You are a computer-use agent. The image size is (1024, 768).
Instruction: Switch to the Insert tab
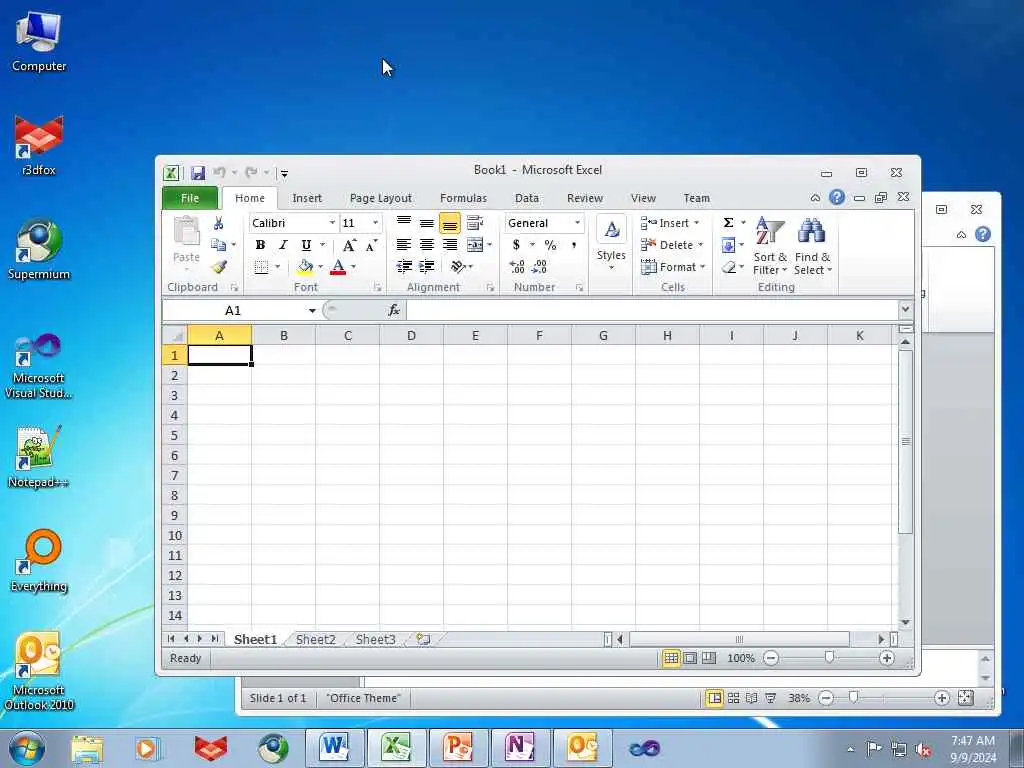[307, 198]
